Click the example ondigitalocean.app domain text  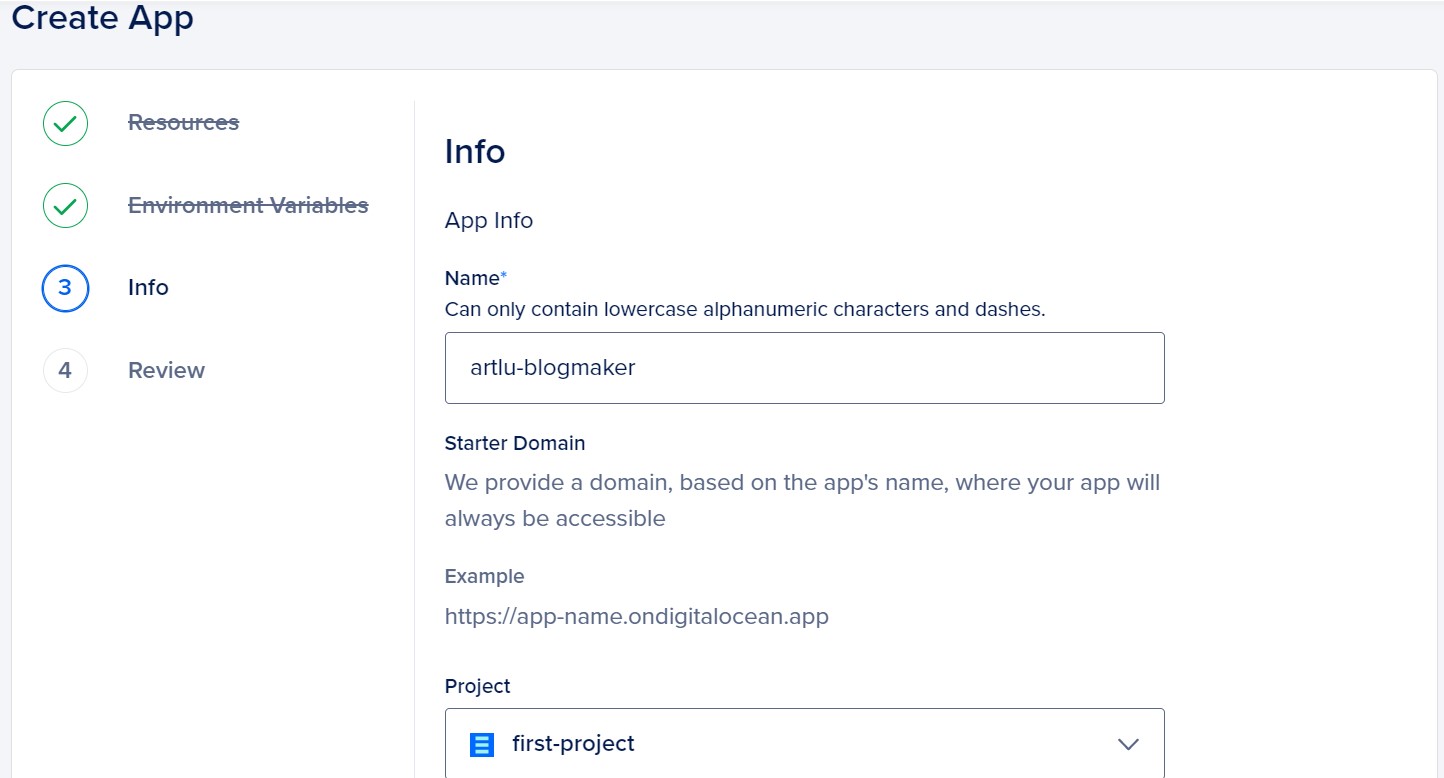tap(637, 616)
